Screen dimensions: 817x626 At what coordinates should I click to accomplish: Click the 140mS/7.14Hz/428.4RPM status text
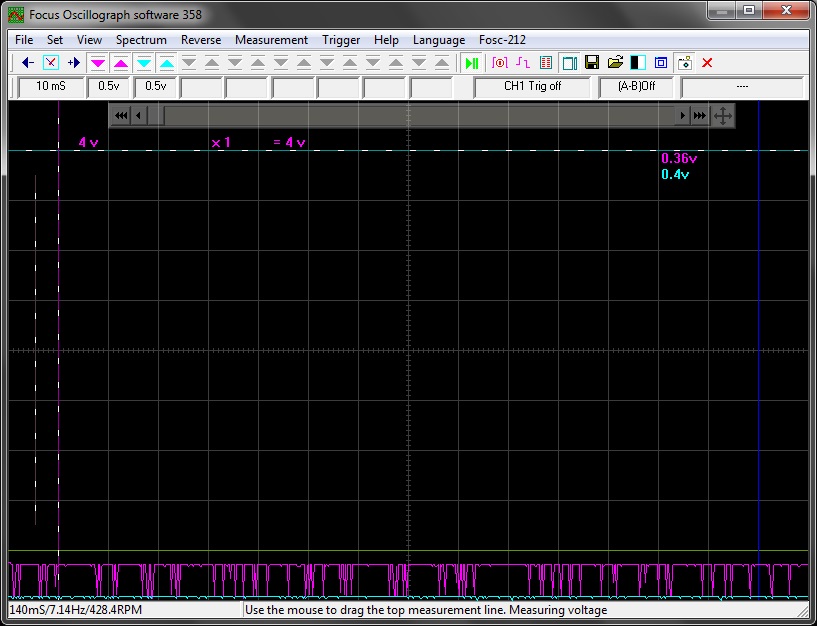(x=76, y=610)
